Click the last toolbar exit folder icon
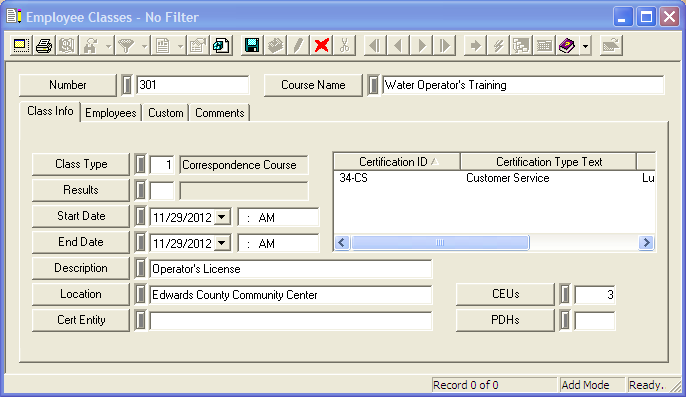Viewport: 686px width, 397px height. click(x=611, y=45)
